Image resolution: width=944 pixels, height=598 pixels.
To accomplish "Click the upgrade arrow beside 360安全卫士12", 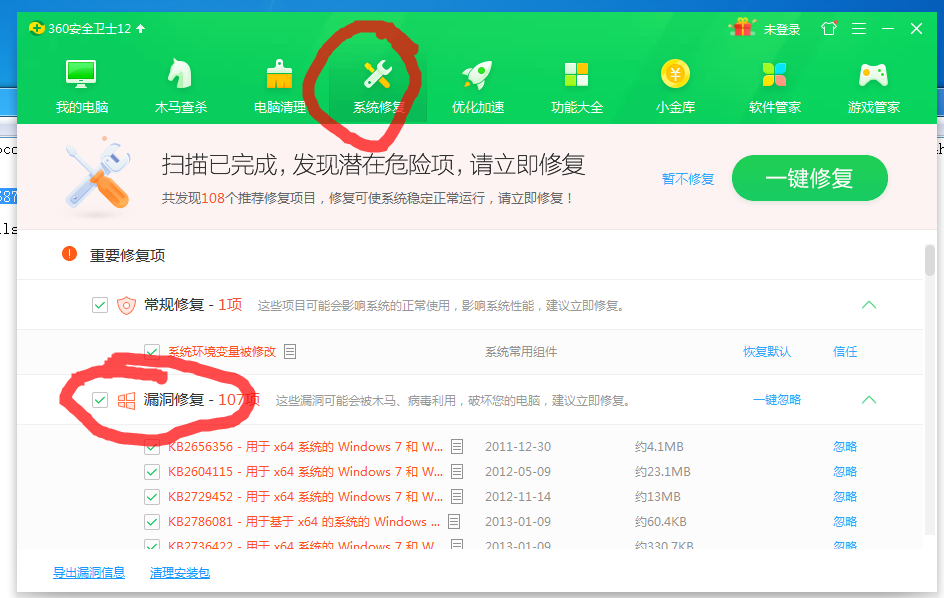I will click(x=140, y=28).
